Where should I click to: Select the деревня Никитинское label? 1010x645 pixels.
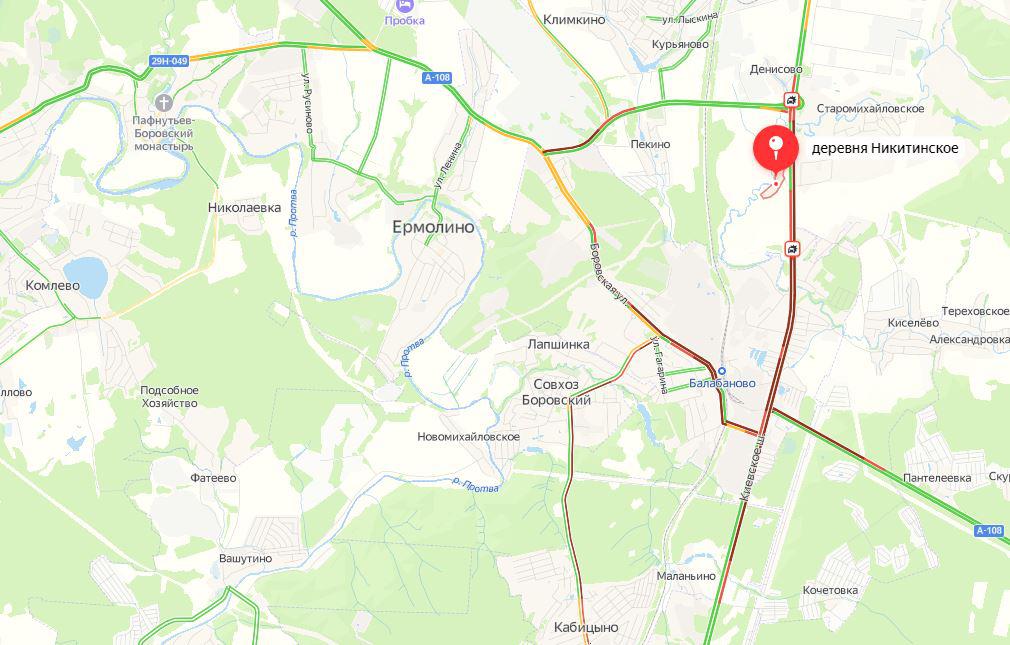pos(884,148)
